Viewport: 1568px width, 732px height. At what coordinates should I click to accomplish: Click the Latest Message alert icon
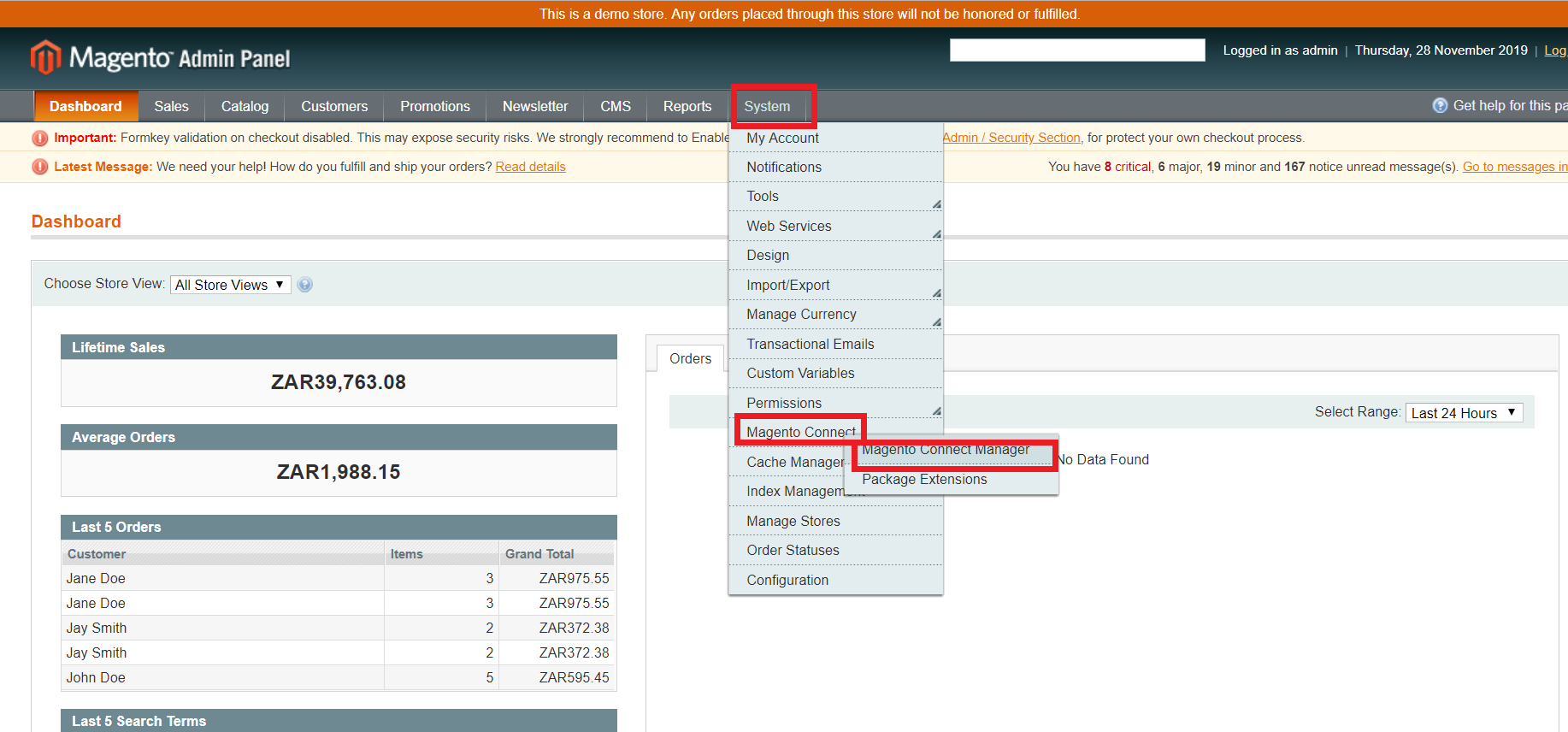[x=40, y=167]
